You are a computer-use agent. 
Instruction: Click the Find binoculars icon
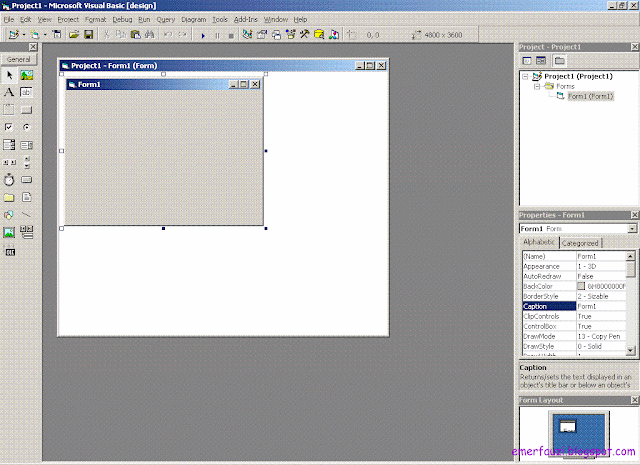(x=150, y=35)
